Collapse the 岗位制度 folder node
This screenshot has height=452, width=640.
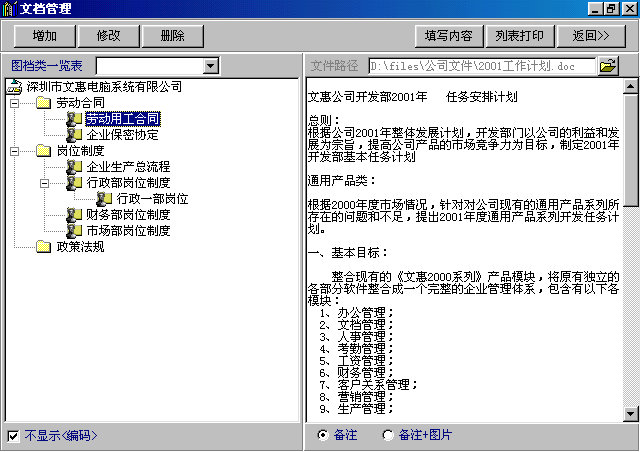[14, 151]
